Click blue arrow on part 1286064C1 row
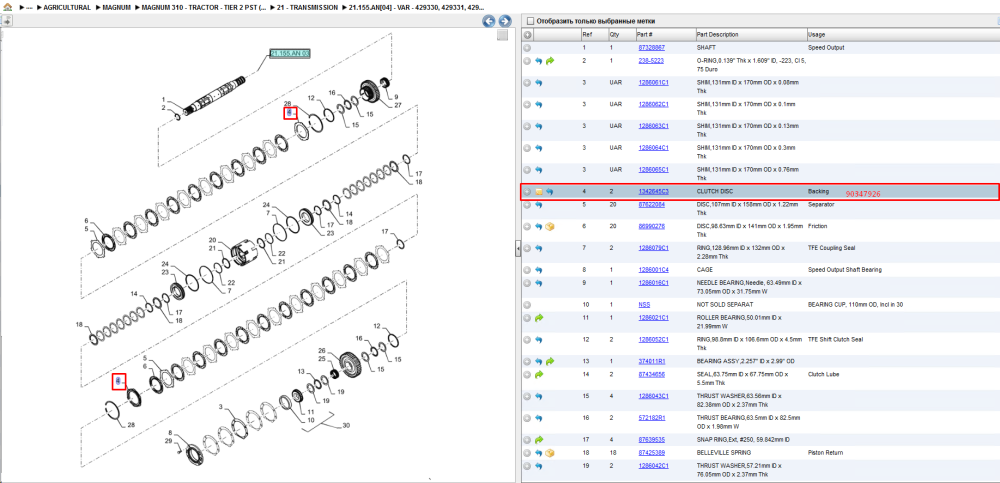This screenshot has height=483, width=1000. (x=539, y=147)
